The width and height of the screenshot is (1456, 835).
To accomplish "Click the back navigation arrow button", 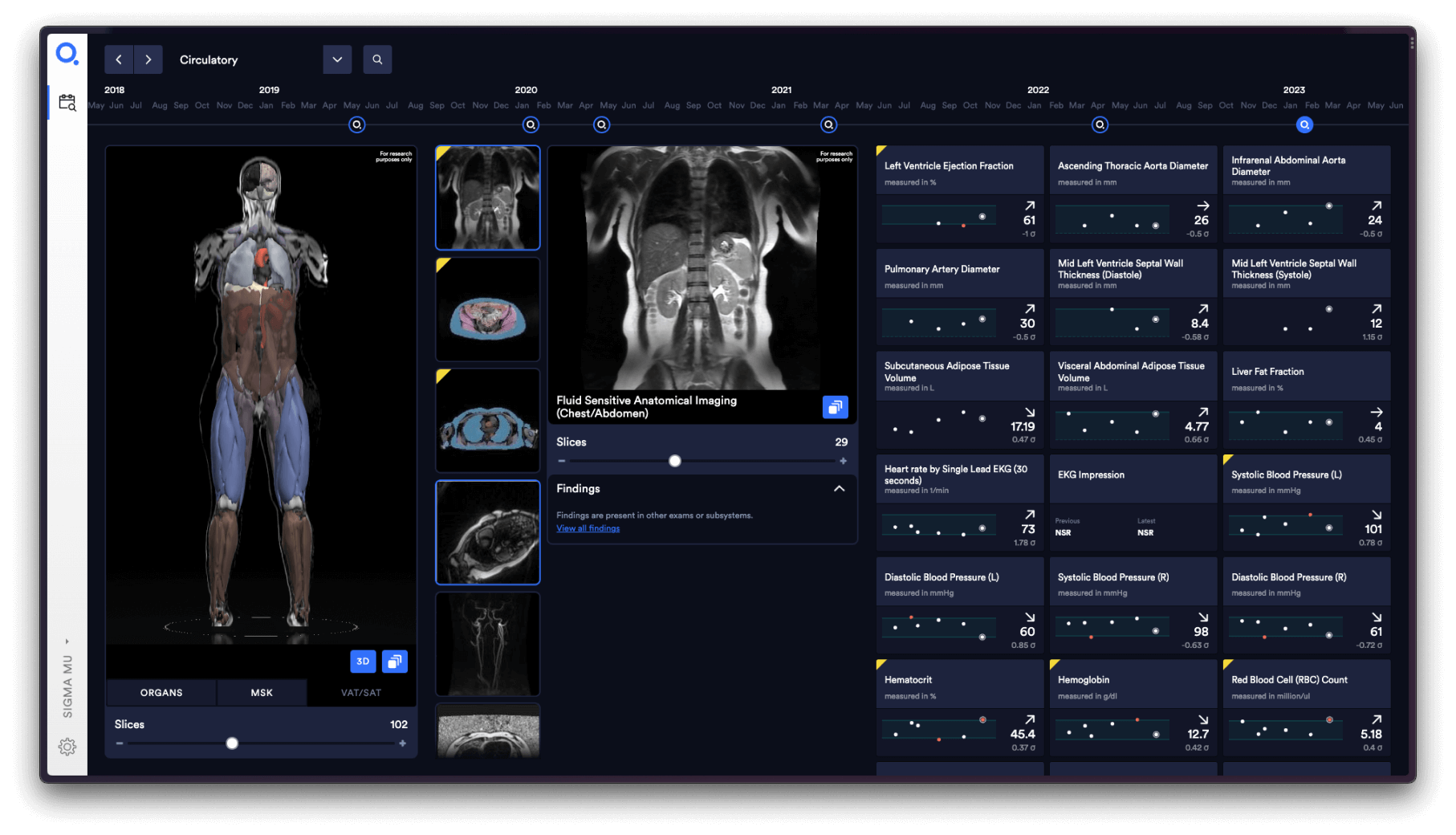I will (x=119, y=59).
